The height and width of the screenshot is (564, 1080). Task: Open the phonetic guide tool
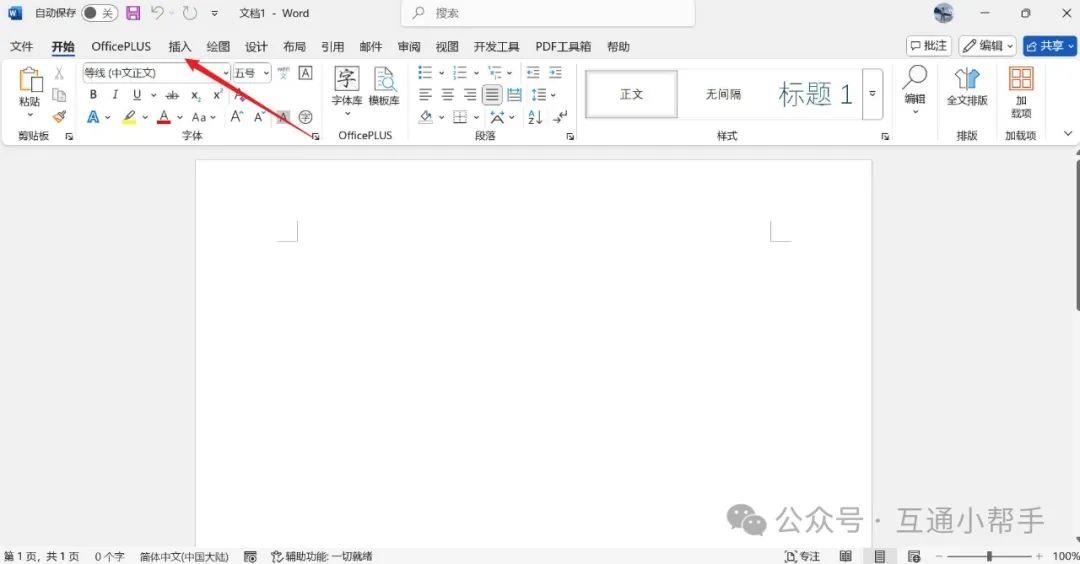click(283, 73)
